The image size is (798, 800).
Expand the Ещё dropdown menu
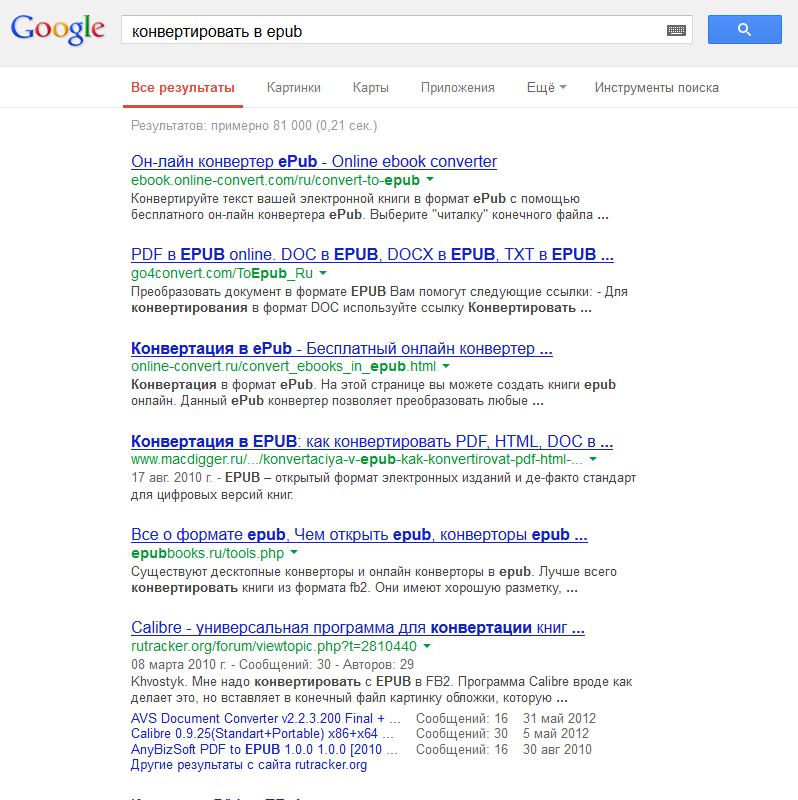coord(546,88)
